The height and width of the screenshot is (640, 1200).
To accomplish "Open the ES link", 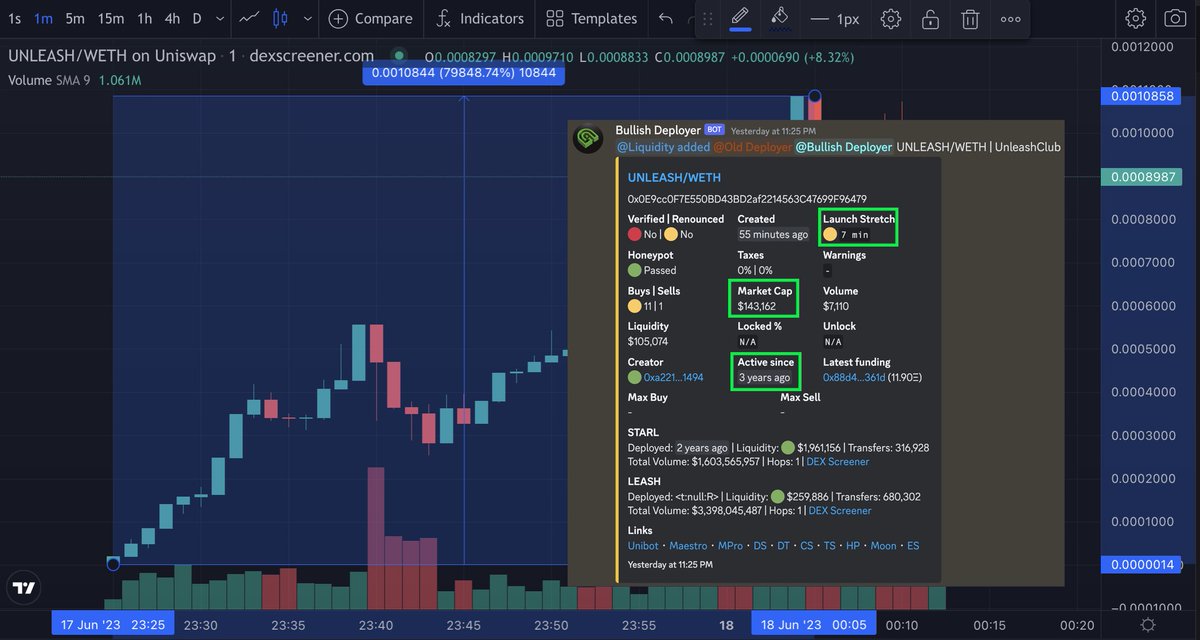I will (912, 546).
